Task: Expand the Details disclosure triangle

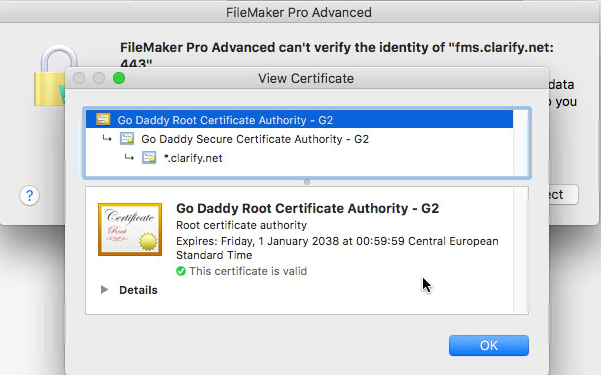Action: pyautogui.click(x=104, y=289)
